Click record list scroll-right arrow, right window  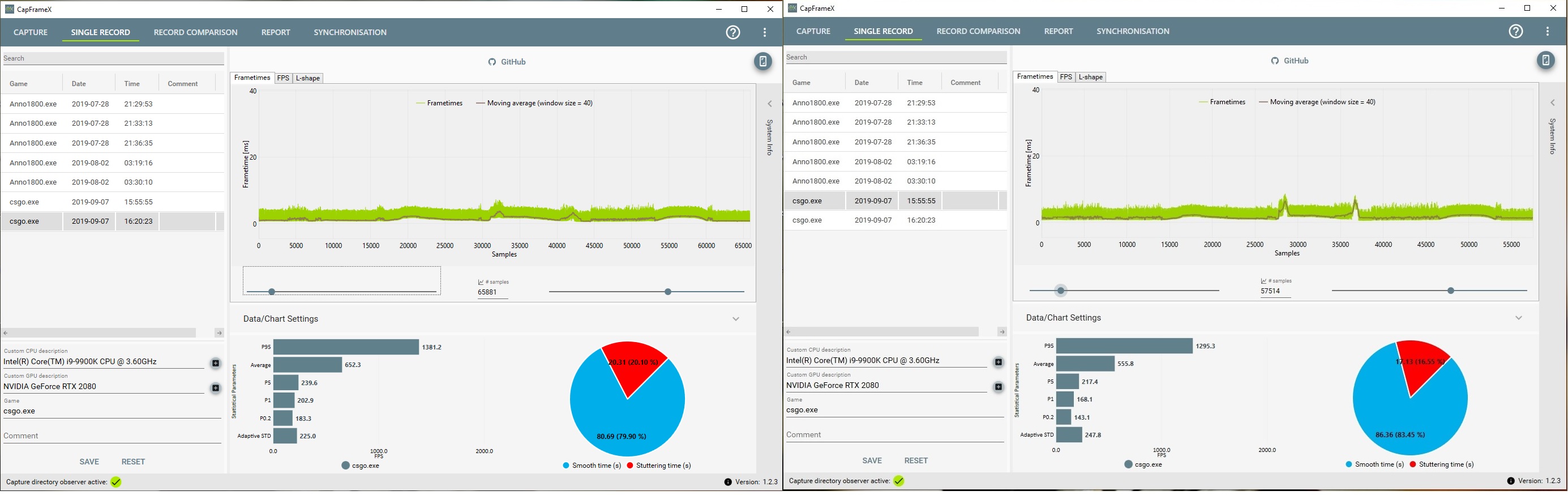coord(1002,332)
